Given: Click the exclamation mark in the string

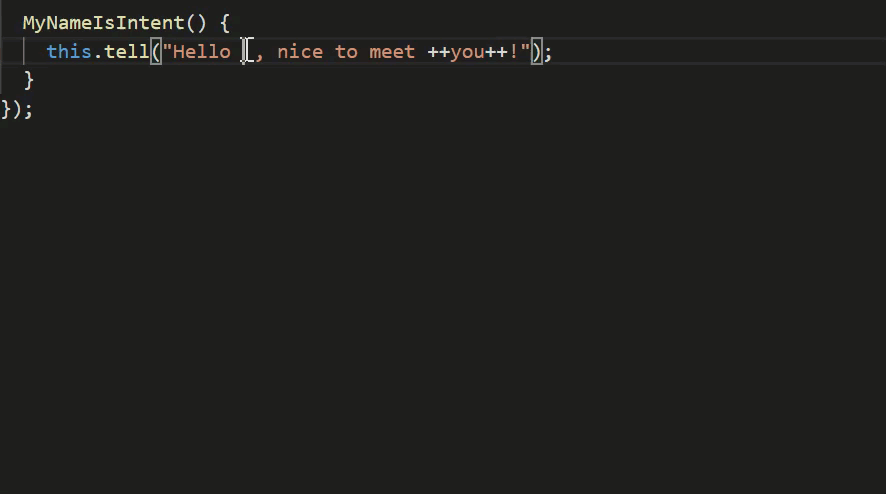Looking at the screenshot, I should point(514,52).
